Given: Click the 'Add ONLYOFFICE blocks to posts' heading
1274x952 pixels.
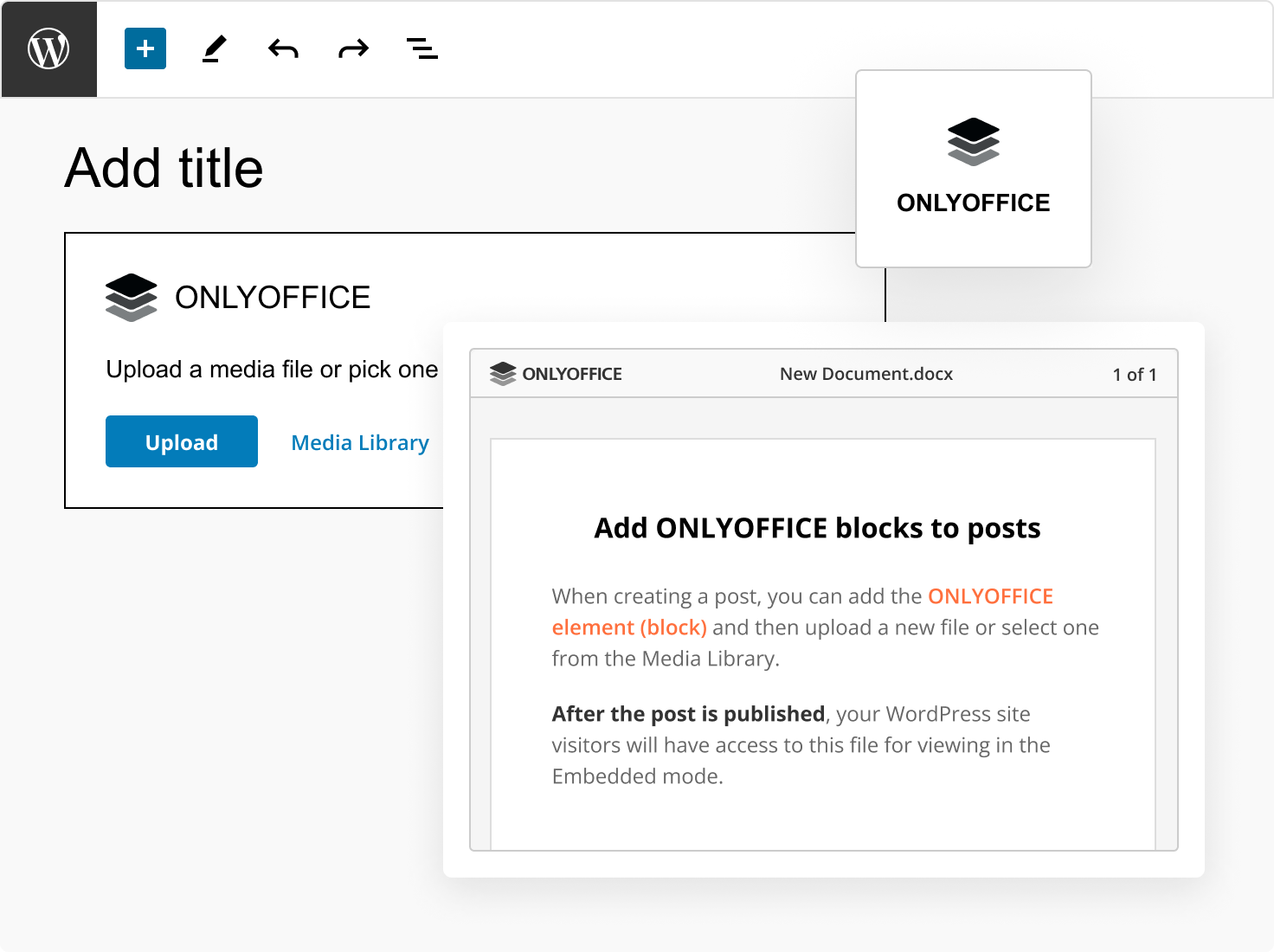Looking at the screenshot, I should point(817,528).
